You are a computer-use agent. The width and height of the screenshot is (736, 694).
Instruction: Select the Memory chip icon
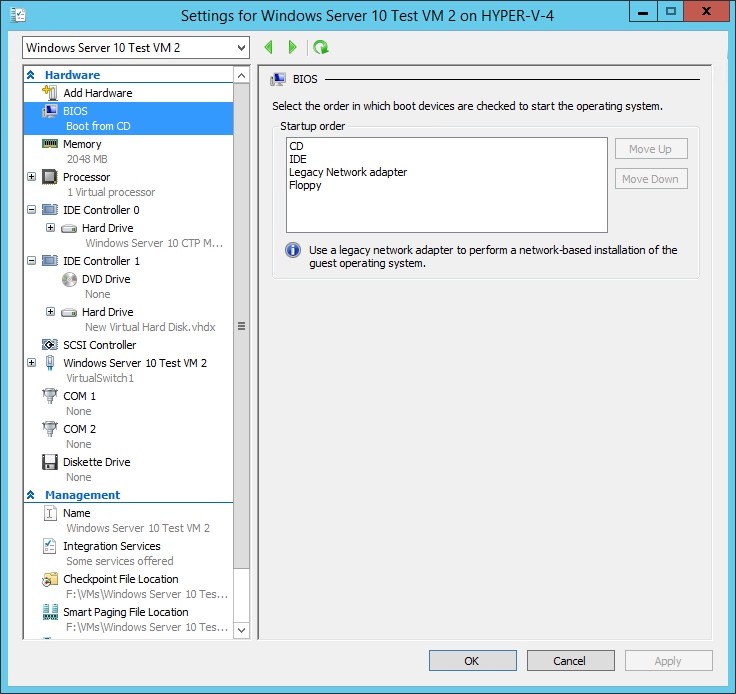click(x=50, y=144)
